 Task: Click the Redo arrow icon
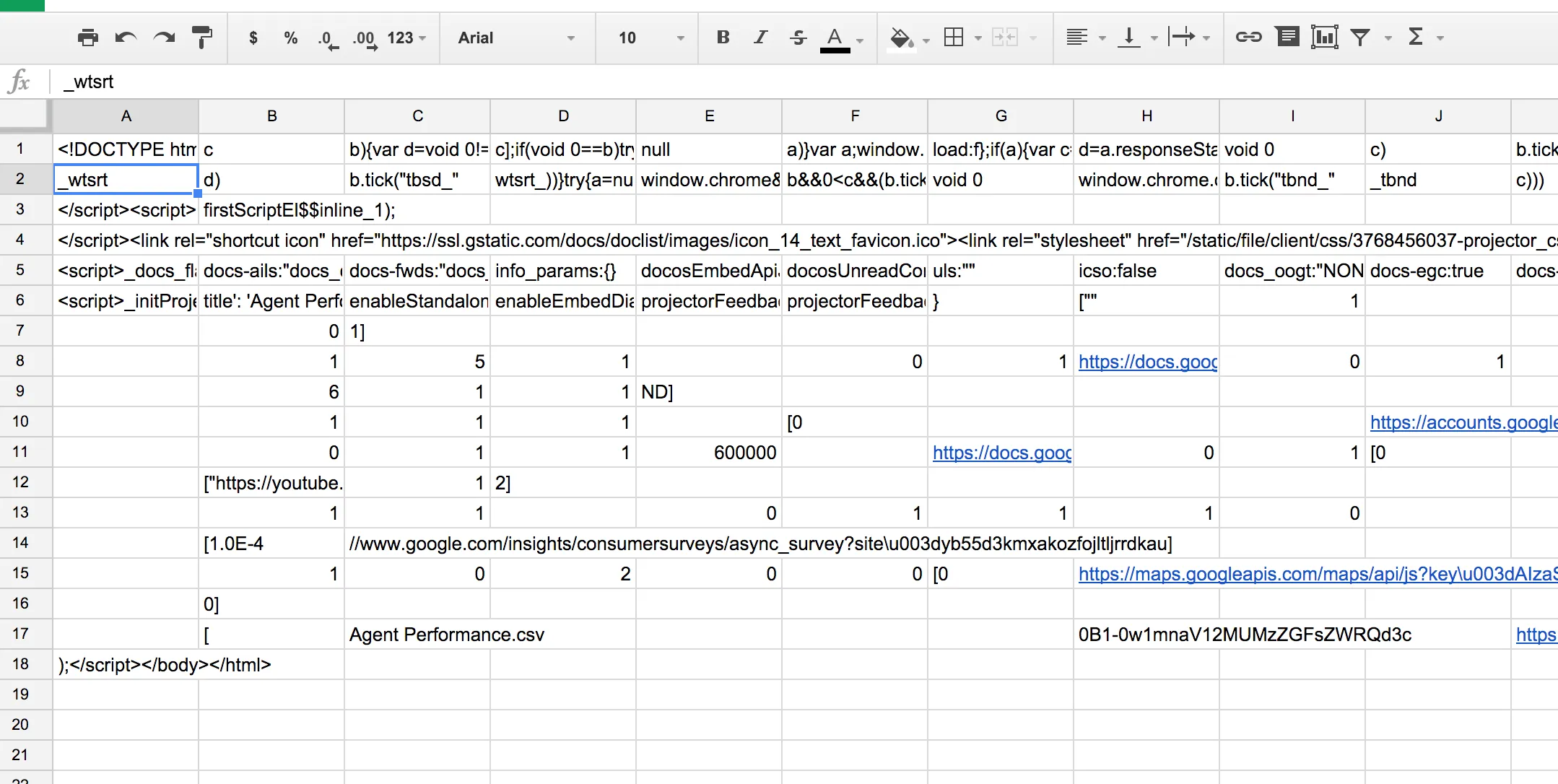[x=165, y=38]
